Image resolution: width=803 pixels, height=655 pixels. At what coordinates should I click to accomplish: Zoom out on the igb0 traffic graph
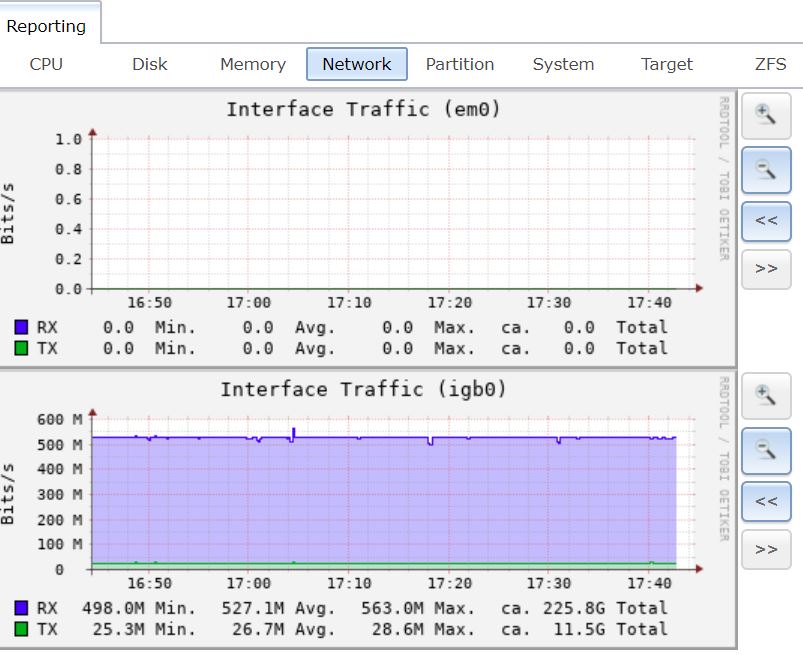point(766,451)
